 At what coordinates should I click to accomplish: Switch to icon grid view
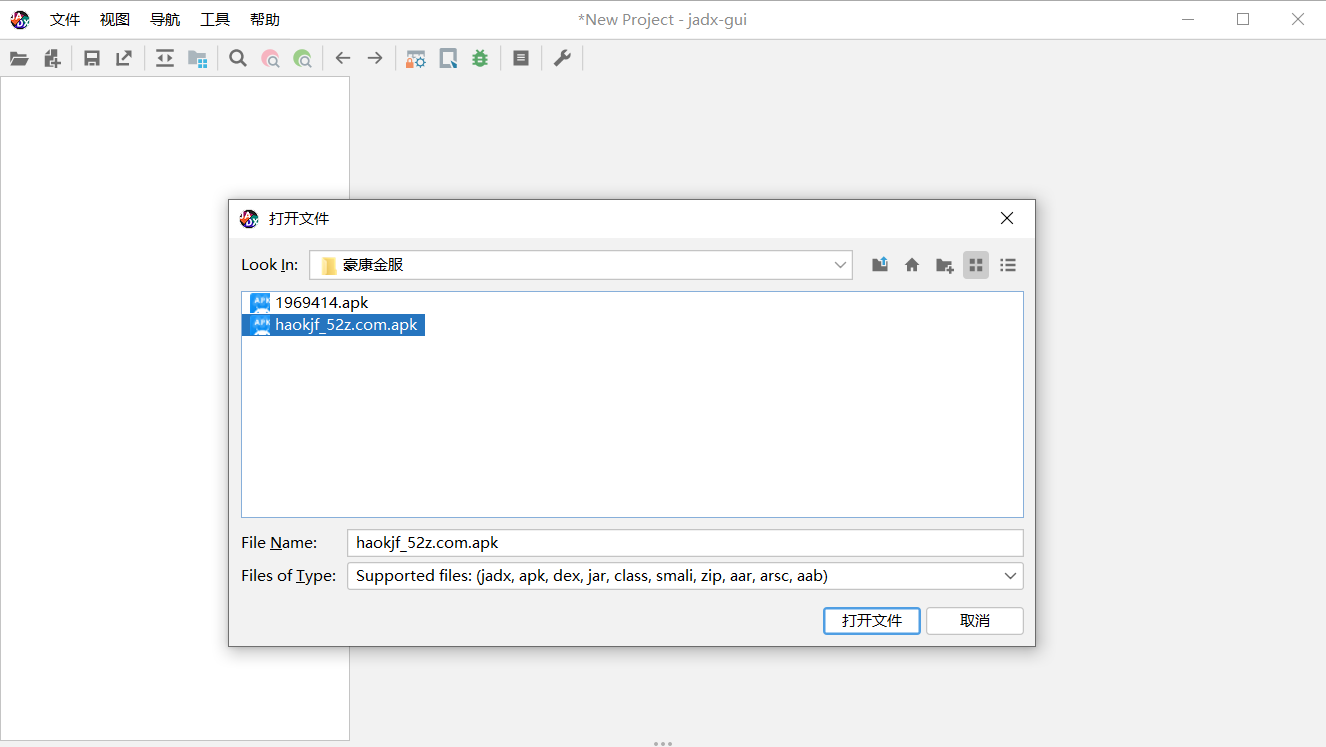(x=976, y=265)
